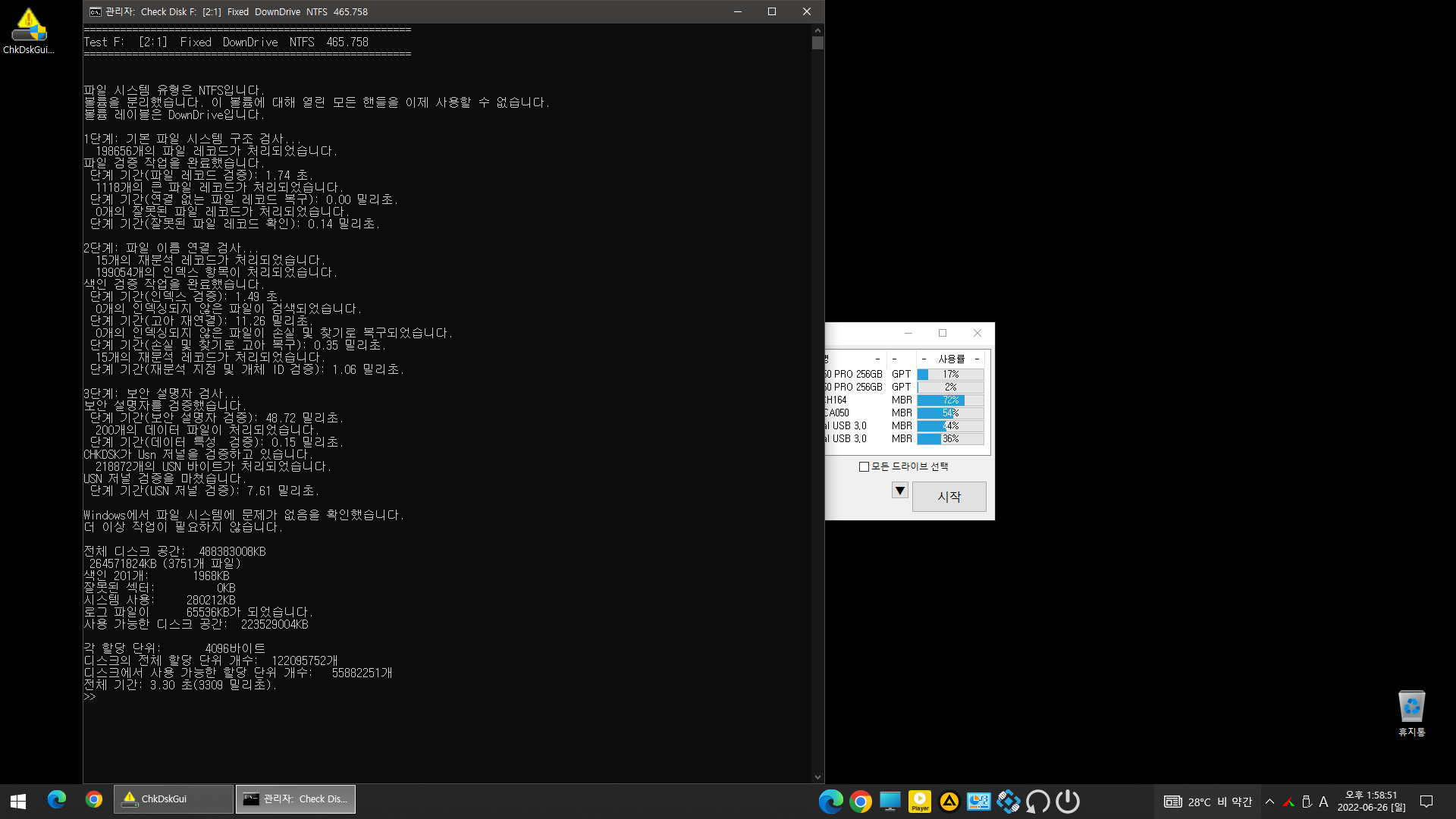Click the console vertical scrollbar thumb
The height and width of the screenshot is (819, 1456).
(817, 43)
